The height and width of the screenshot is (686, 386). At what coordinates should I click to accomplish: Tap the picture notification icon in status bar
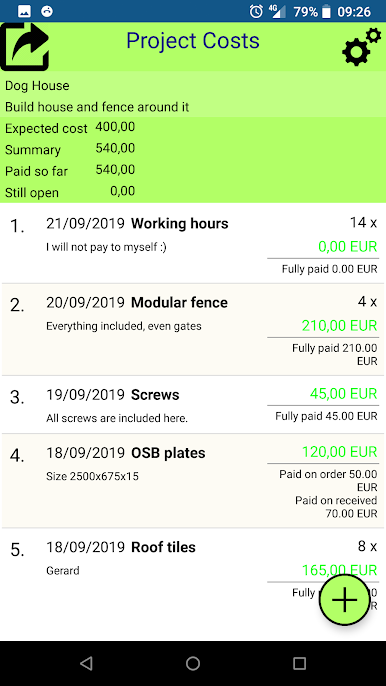25,12
